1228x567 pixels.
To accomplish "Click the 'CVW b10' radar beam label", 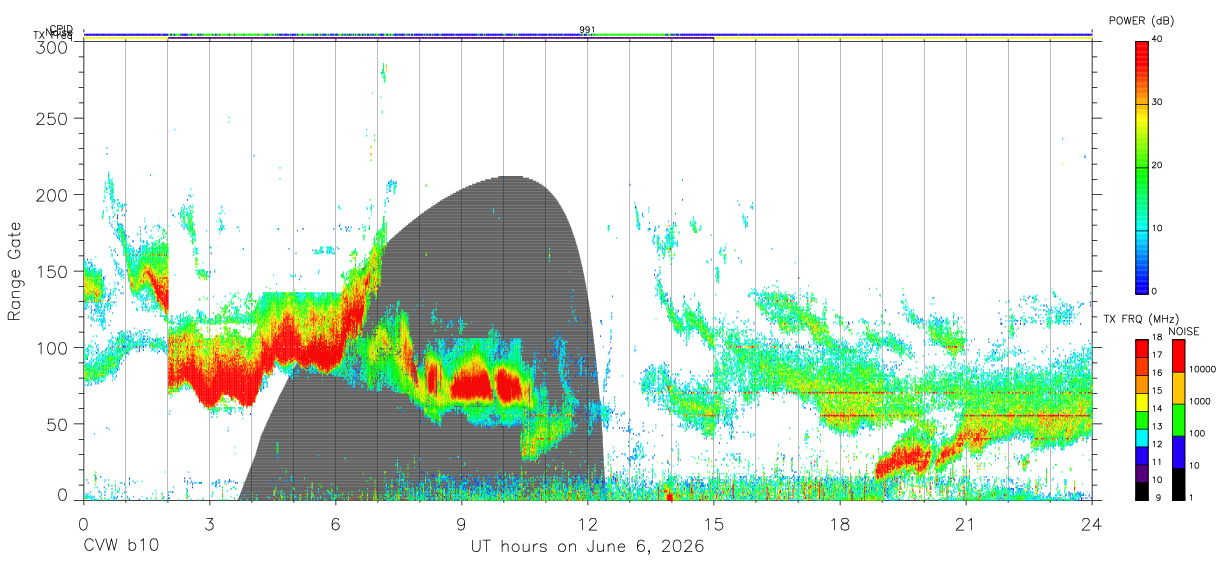I will 121,547.
